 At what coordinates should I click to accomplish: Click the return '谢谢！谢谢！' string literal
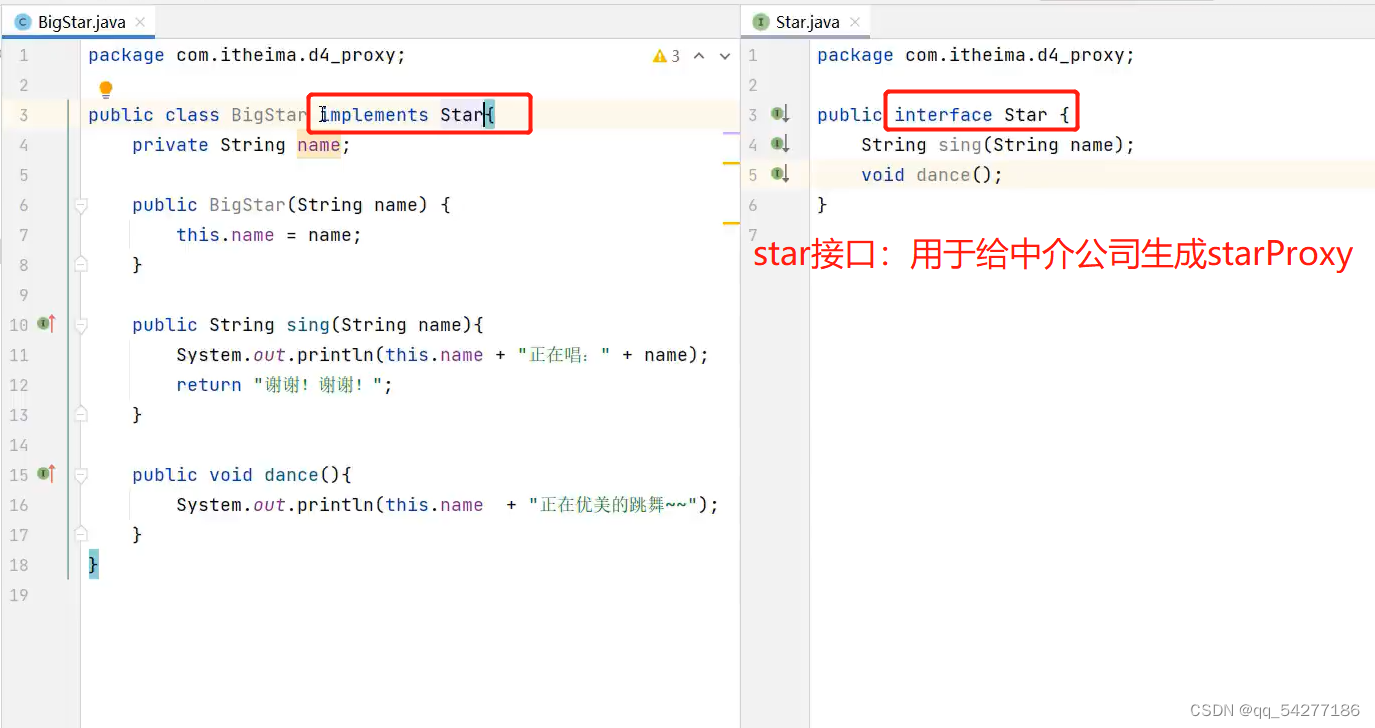[x=318, y=385]
